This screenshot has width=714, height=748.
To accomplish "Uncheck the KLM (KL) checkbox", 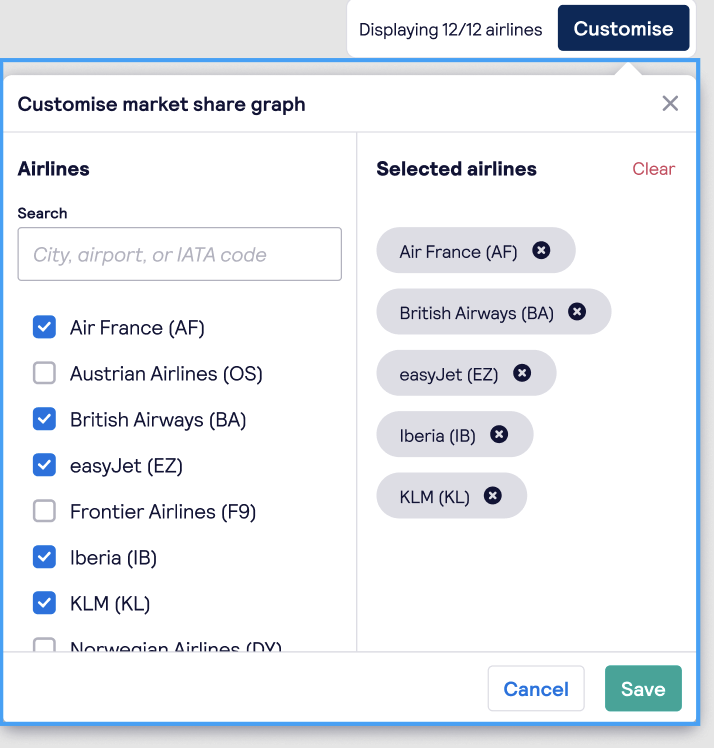I will click(44, 603).
